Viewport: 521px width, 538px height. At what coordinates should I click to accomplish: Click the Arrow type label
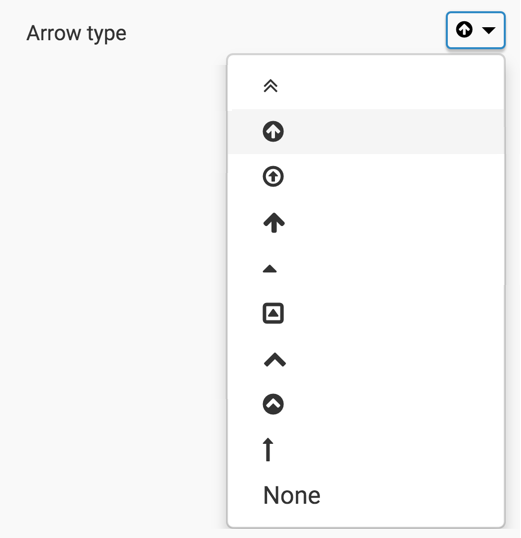point(77,33)
